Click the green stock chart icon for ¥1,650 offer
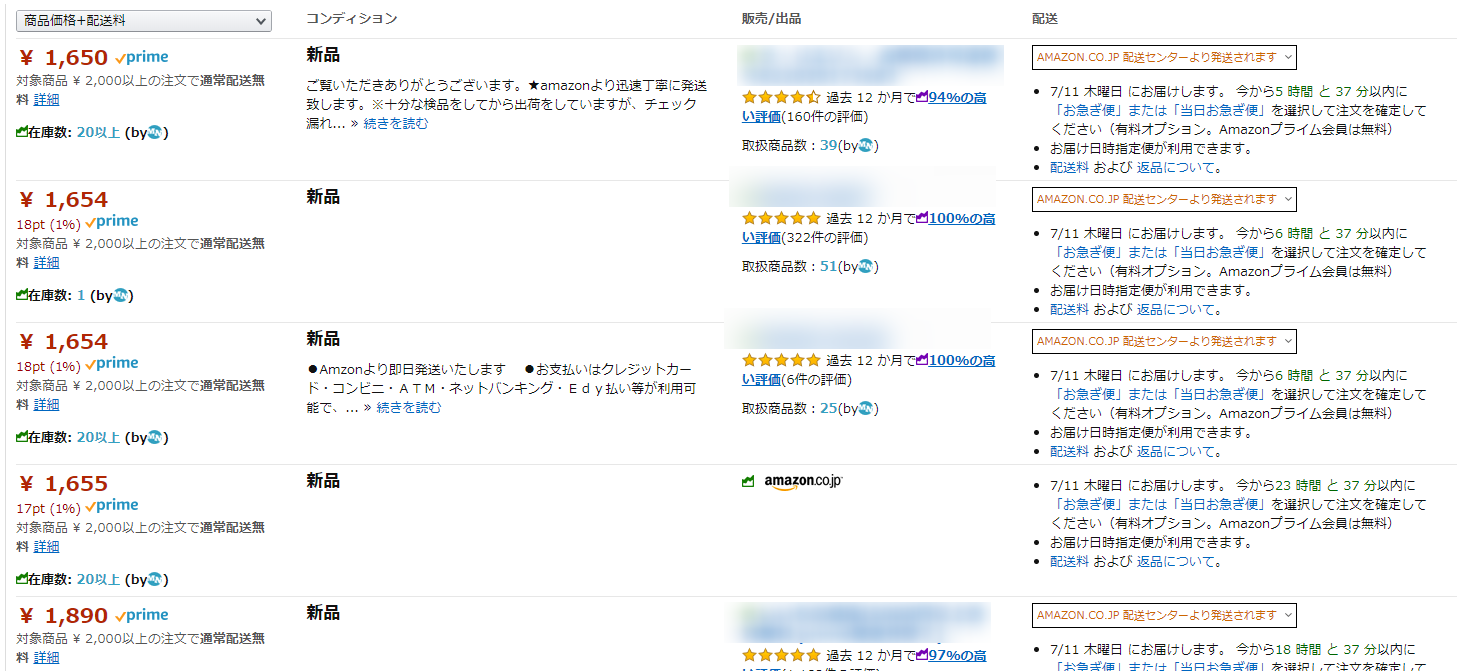Screen dimensions: 1457x671 pyautogui.click(x=21, y=131)
